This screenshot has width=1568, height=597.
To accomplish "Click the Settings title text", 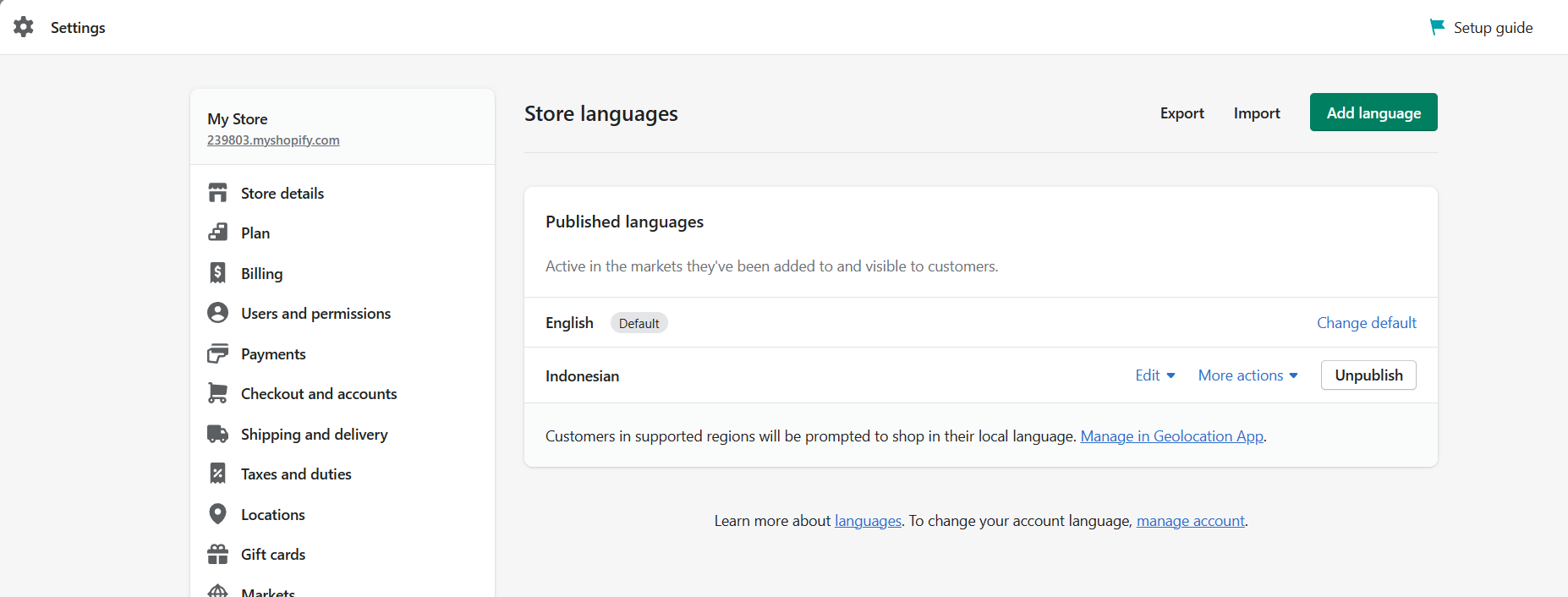I will [78, 27].
